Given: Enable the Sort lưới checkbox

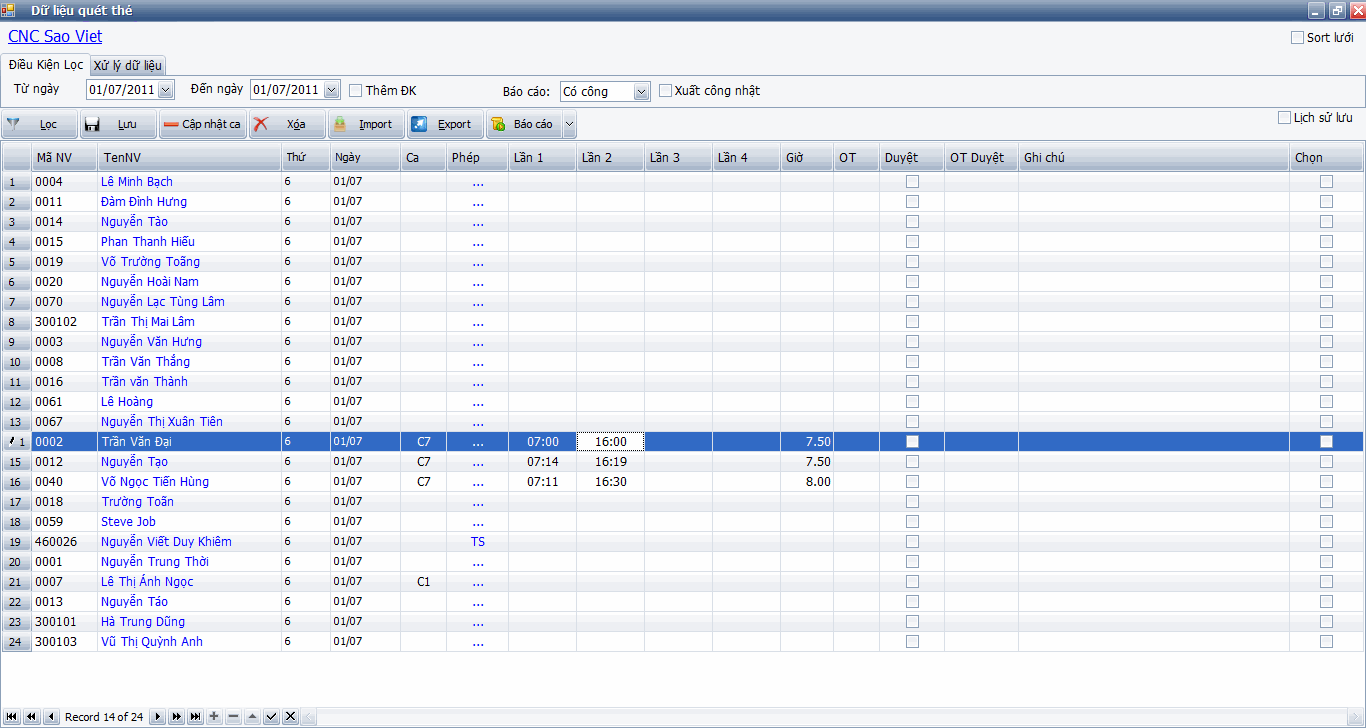Looking at the screenshot, I should coord(1298,38).
